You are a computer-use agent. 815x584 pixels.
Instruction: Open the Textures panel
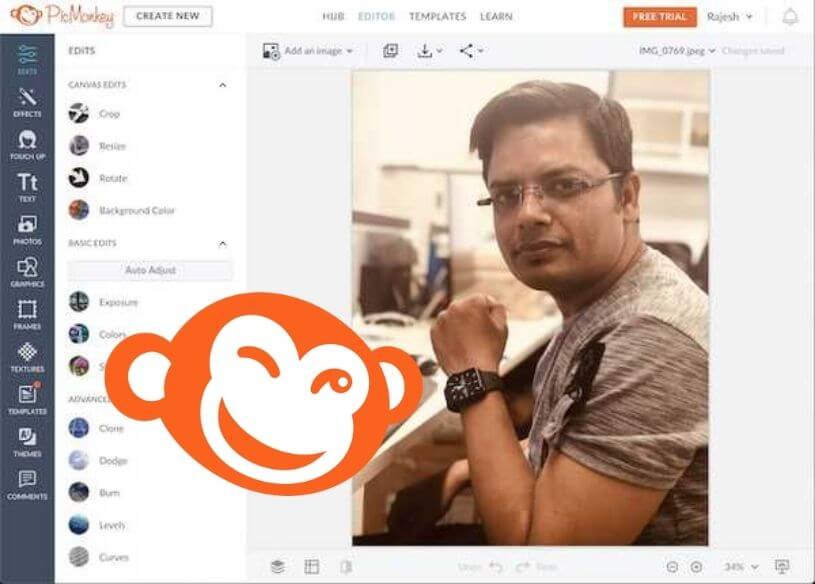click(x=27, y=356)
